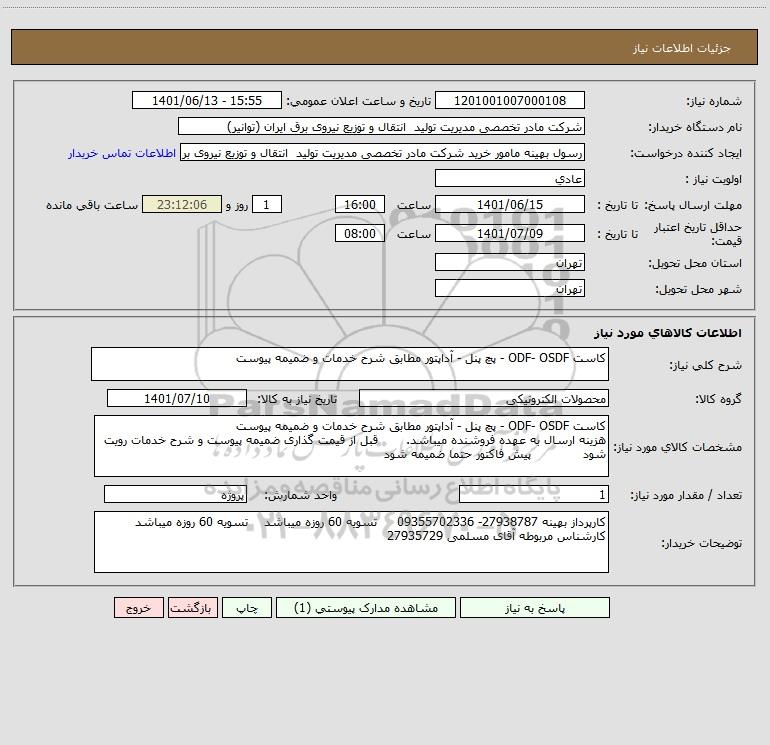The height and width of the screenshot is (745, 770).
Task: Click the validity time field 08:00
Action: click(359, 233)
